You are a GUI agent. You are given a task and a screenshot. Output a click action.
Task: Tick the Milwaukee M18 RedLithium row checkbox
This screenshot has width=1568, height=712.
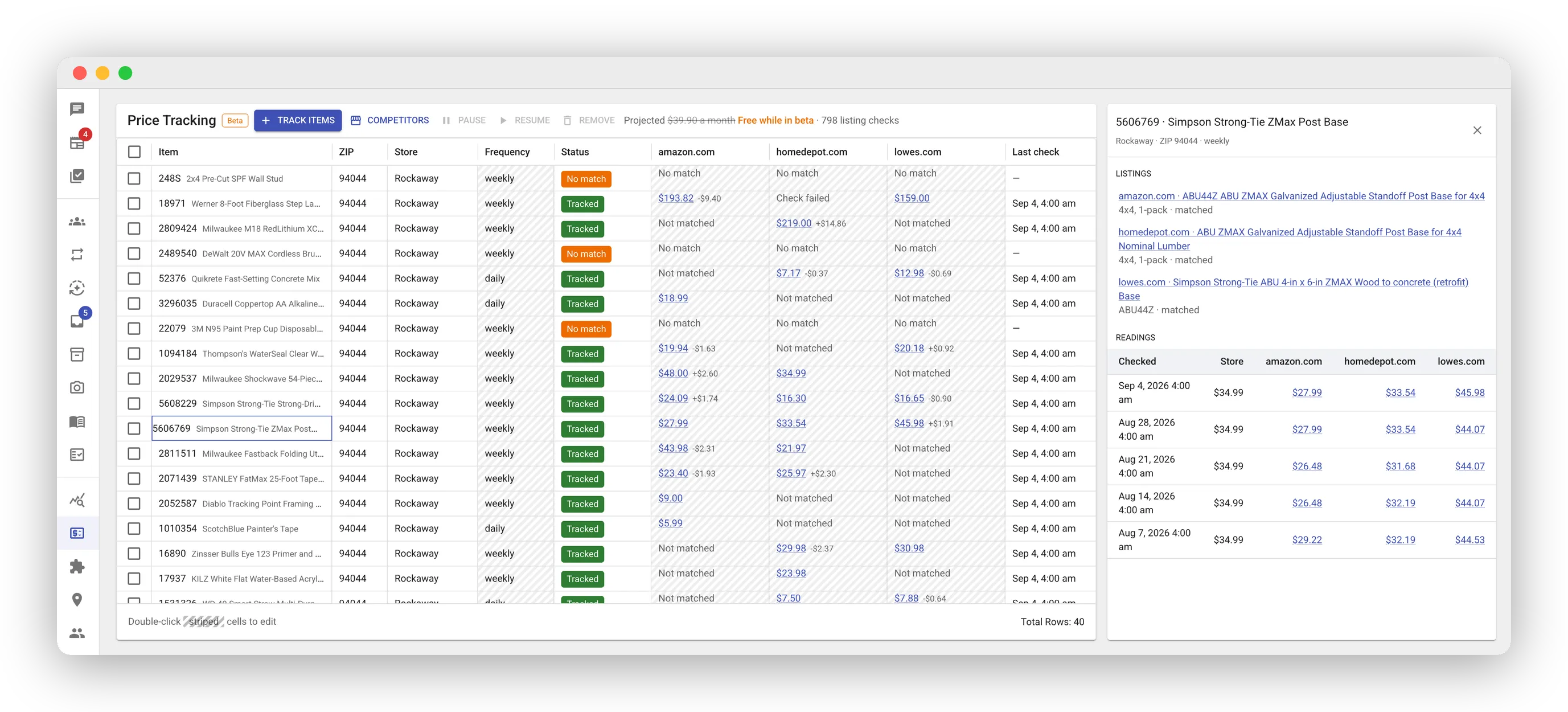pyautogui.click(x=134, y=228)
